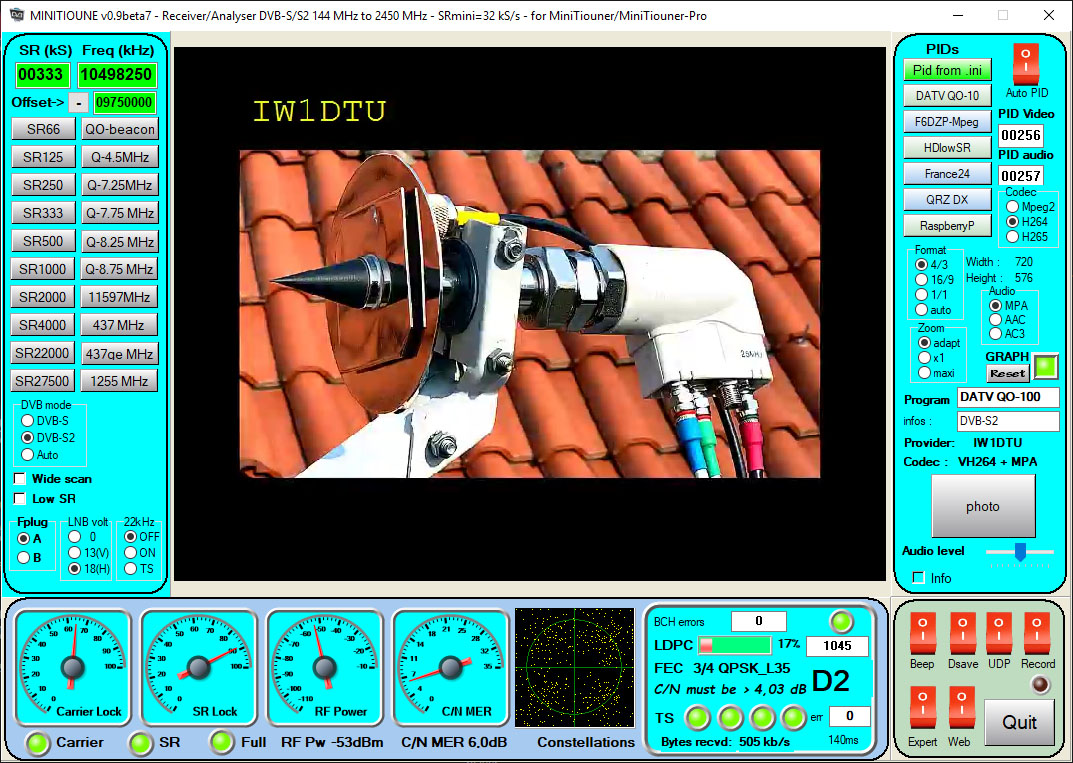Adjust the Audio level slider

click(1019, 551)
